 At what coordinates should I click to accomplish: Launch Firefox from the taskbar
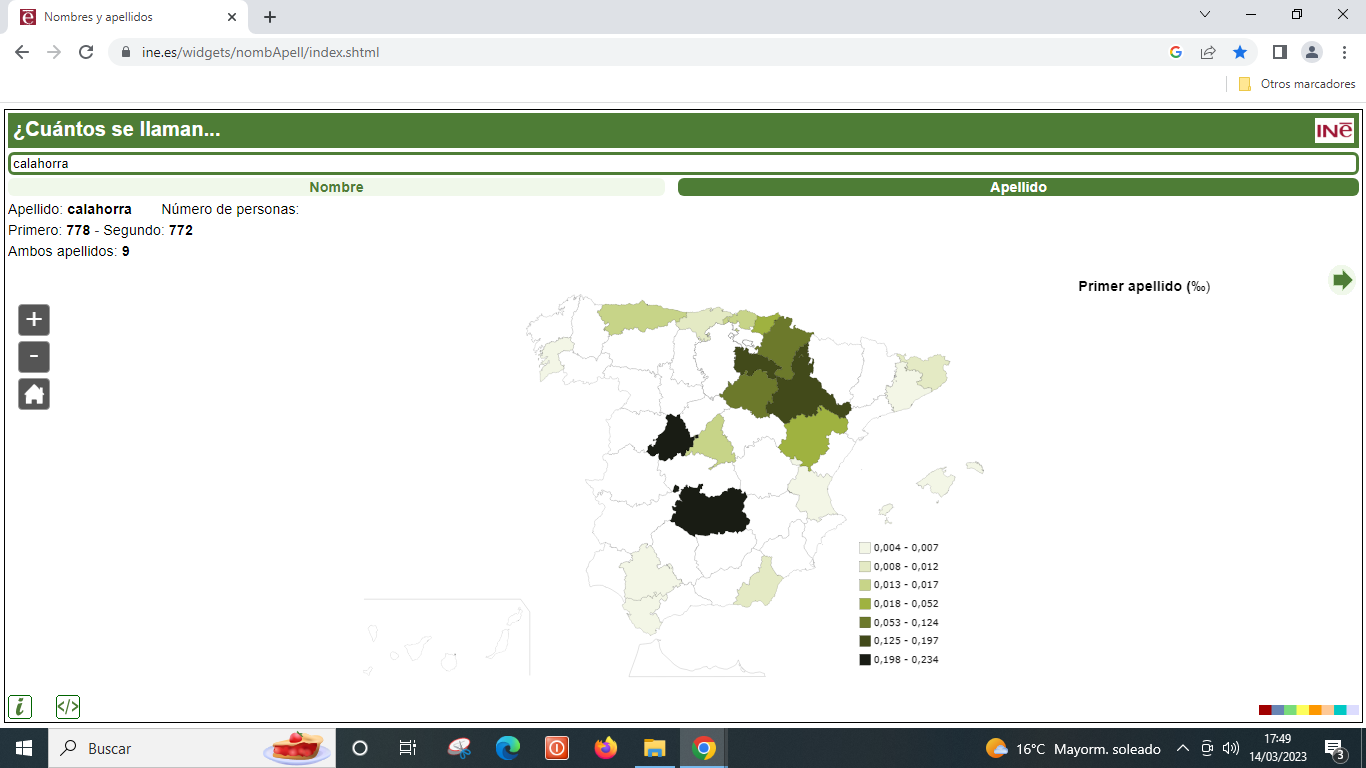[x=606, y=747]
